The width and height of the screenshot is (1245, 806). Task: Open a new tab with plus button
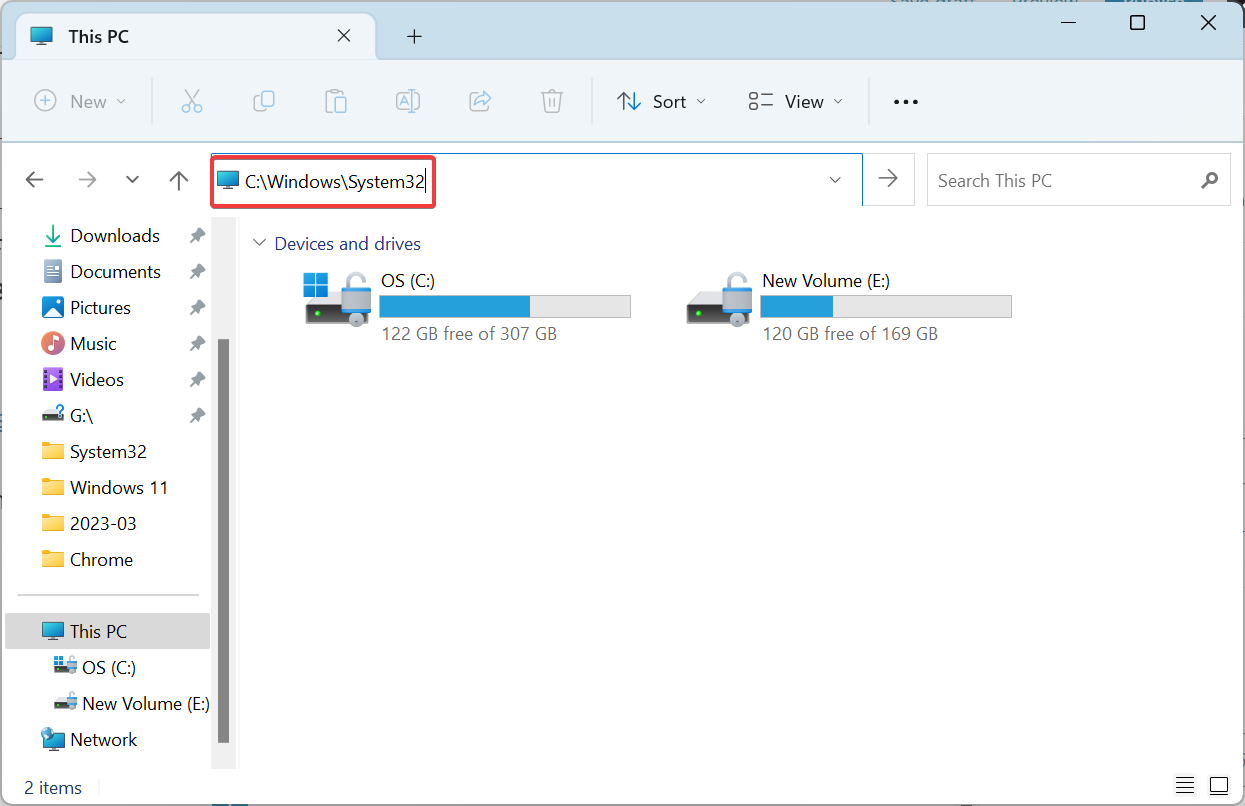click(x=414, y=37)
